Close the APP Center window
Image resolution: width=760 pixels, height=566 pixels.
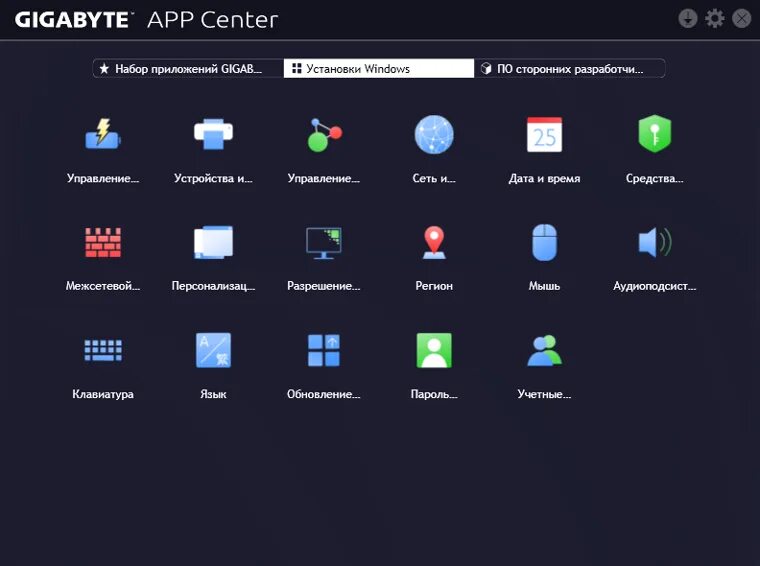pos(741,18)
